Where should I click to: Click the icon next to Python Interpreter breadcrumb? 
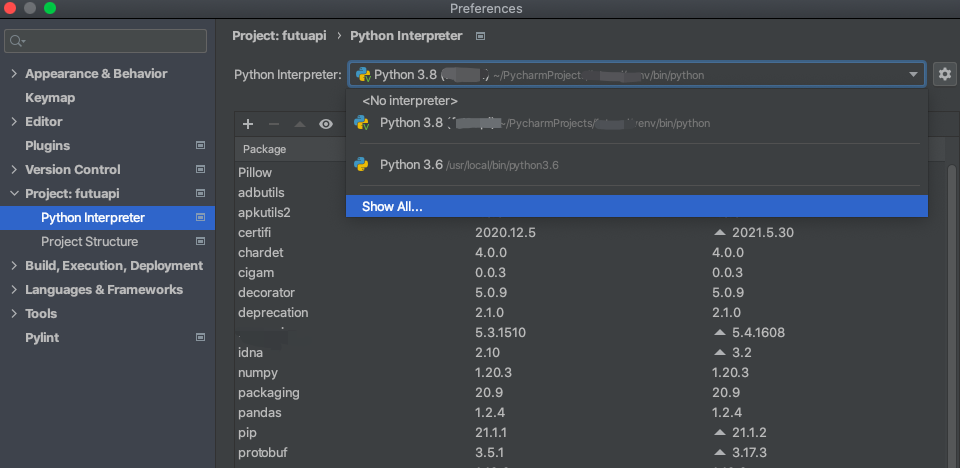coord(481,36)
